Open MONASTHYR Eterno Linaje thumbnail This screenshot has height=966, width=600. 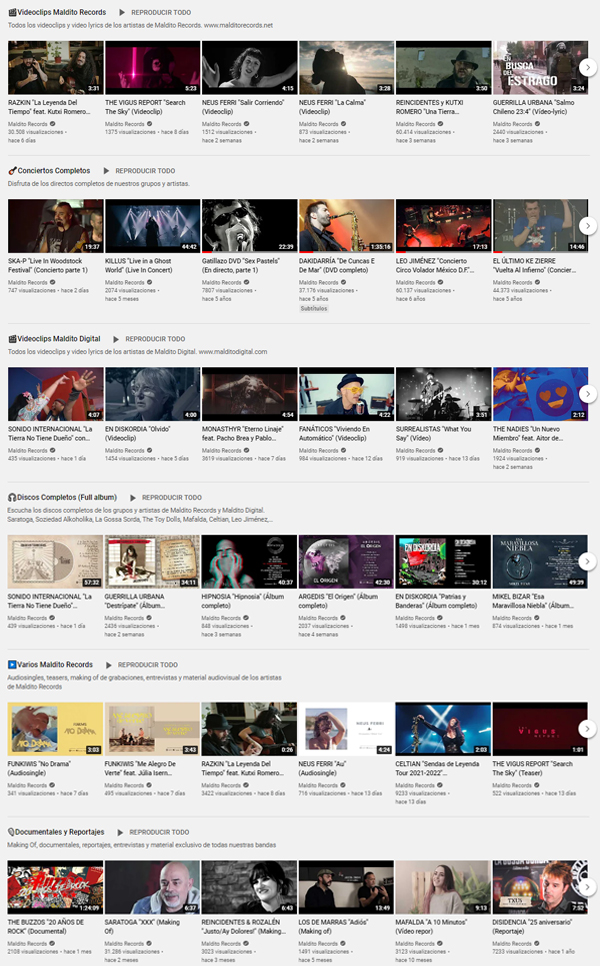coord(249,394)
